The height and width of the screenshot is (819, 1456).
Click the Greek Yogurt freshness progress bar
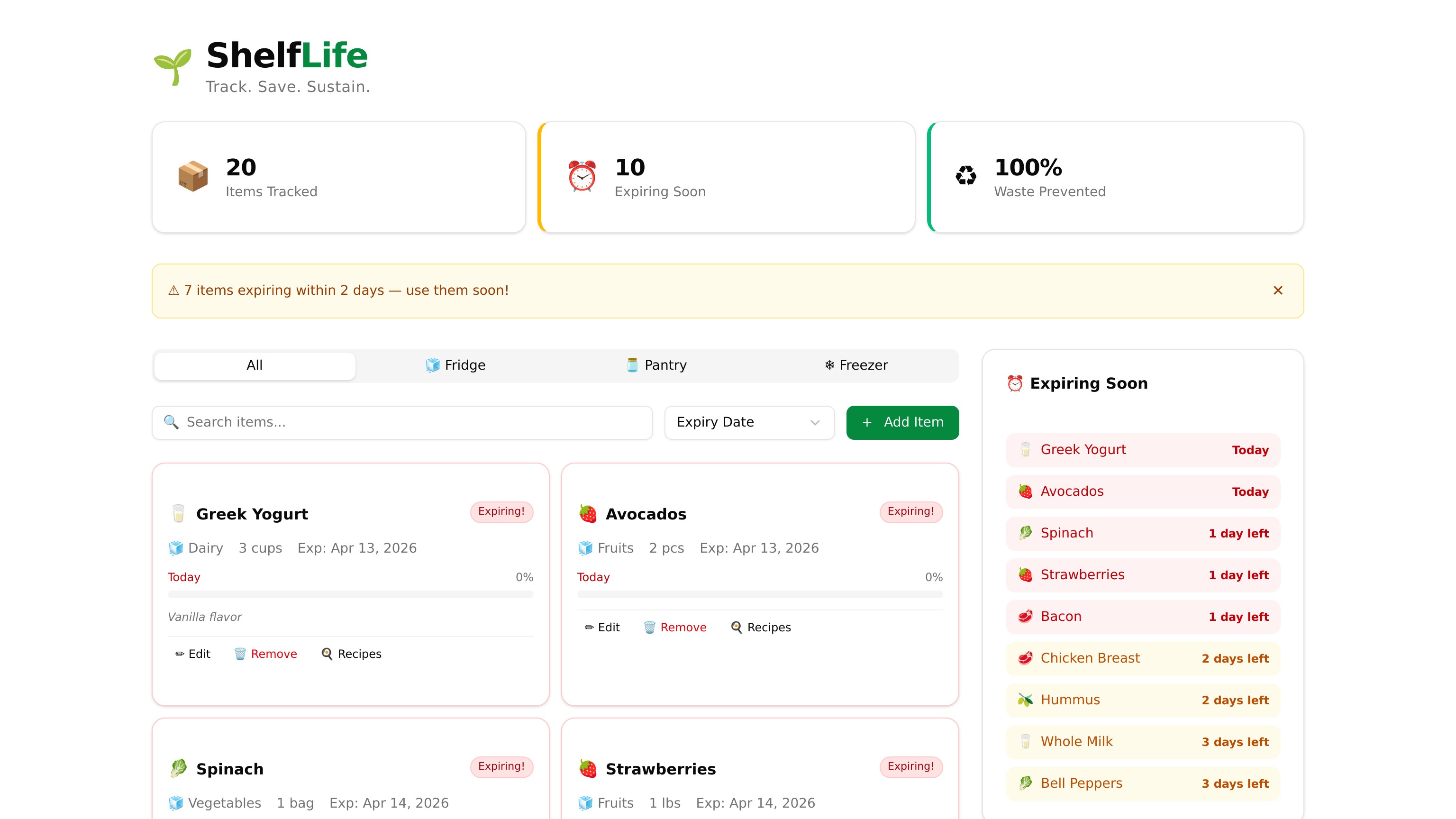click(350, 595)
